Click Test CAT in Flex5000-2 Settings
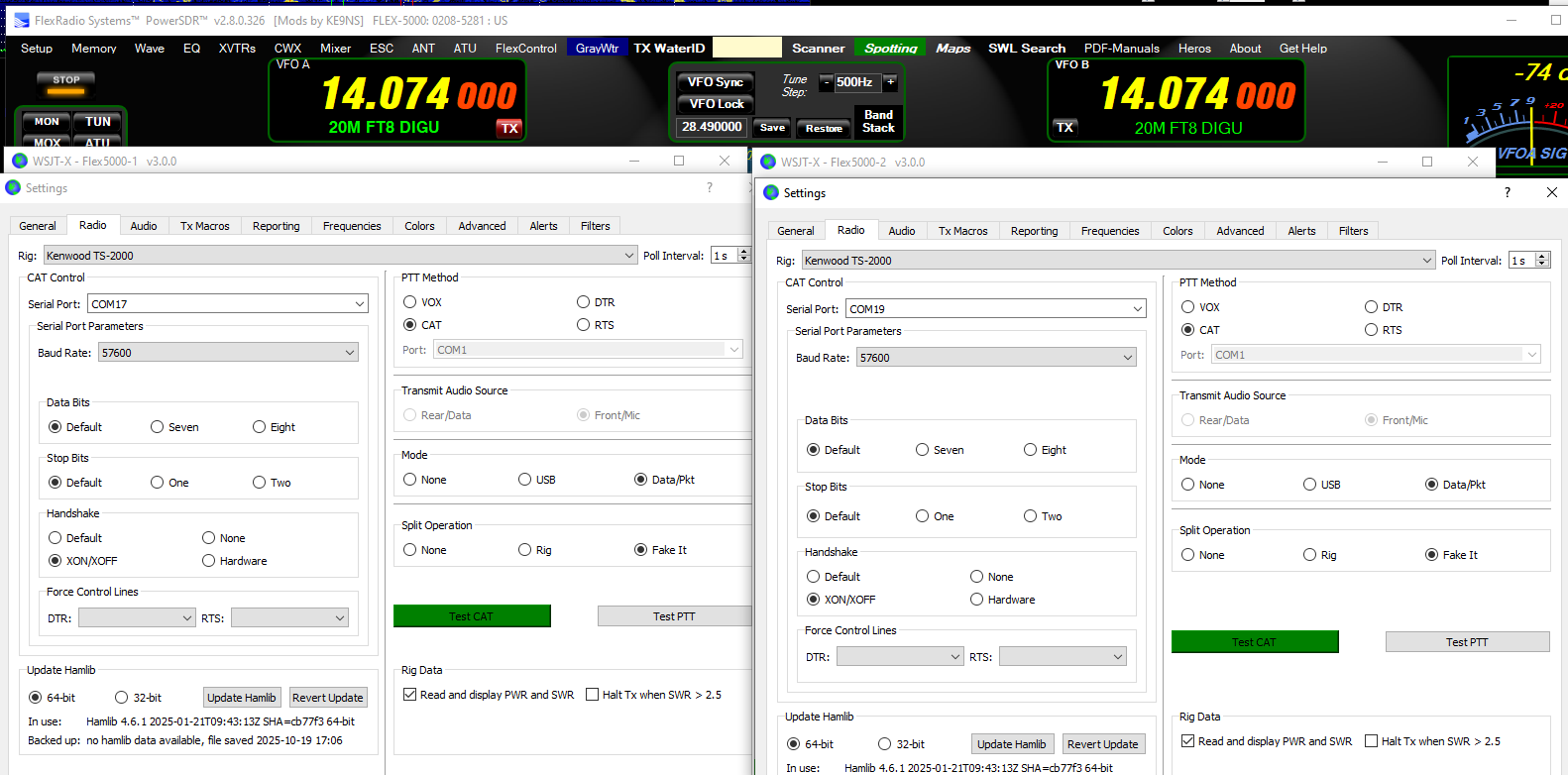 [1255, 642]
